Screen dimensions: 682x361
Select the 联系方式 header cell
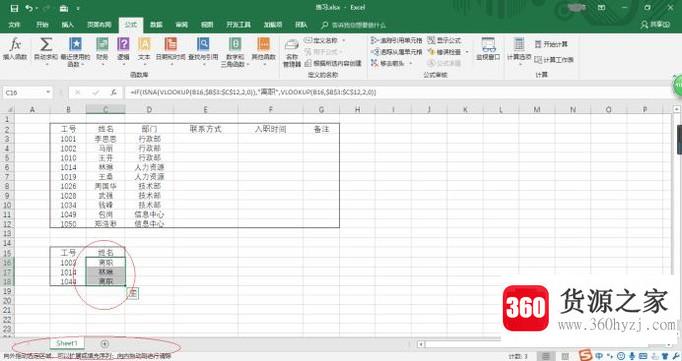point(206,129)
